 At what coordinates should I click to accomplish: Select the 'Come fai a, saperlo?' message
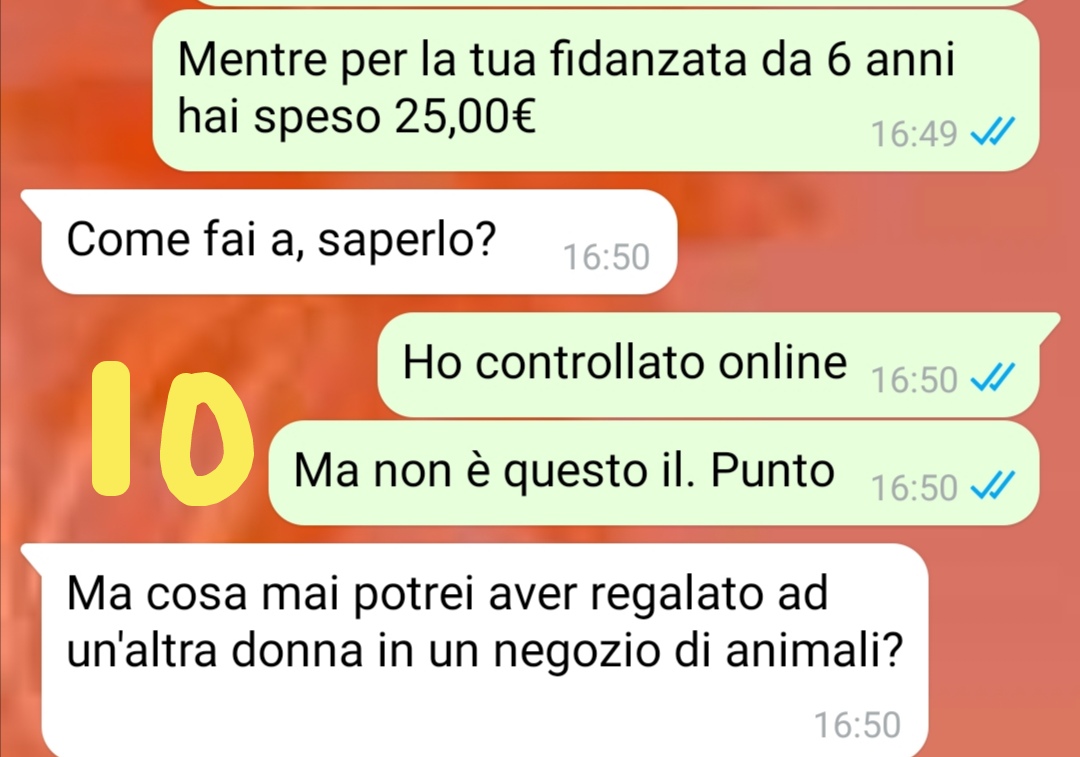[x=359, y=242]
